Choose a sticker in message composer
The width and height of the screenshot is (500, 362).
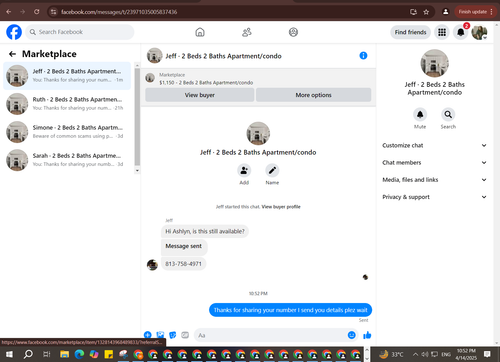(x=173, y=335)
